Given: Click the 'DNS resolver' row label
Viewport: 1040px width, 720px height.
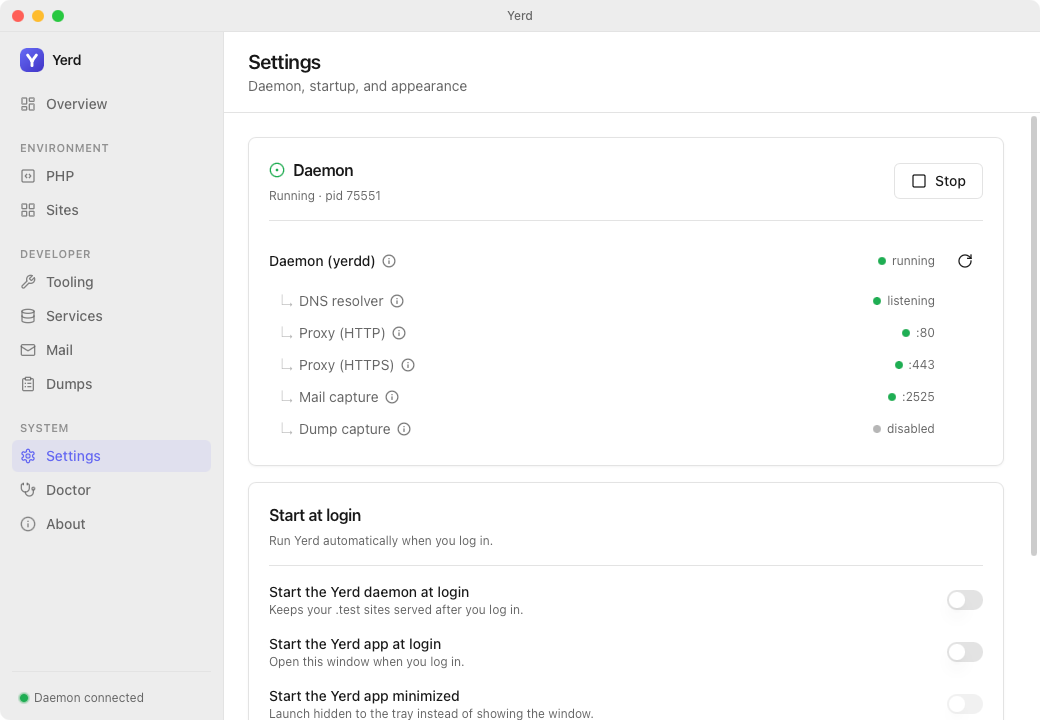Looking at the screenshot, I should click(341, 301).
